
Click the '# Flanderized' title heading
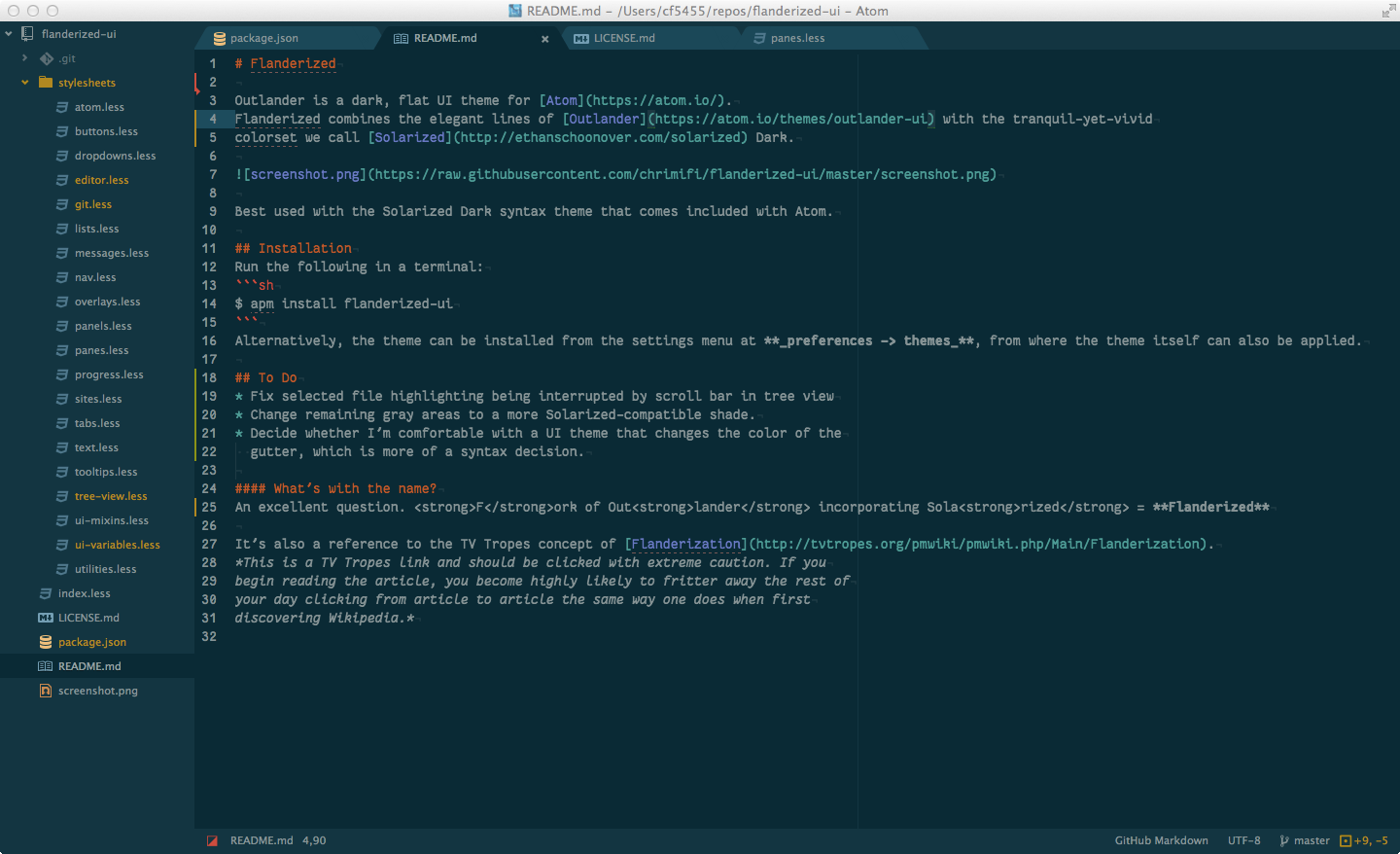[285, 63]
